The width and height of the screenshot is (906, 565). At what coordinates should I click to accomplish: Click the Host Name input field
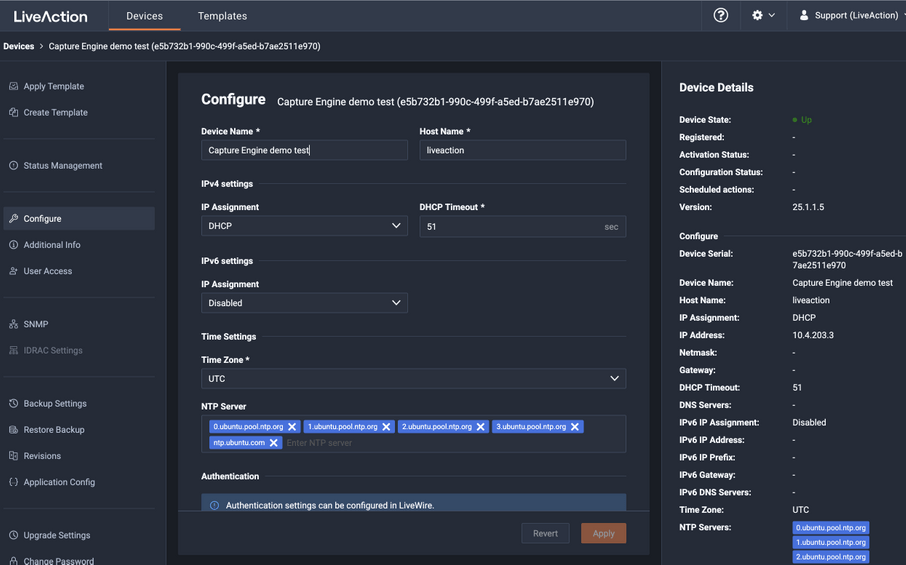tap(522, 150)
